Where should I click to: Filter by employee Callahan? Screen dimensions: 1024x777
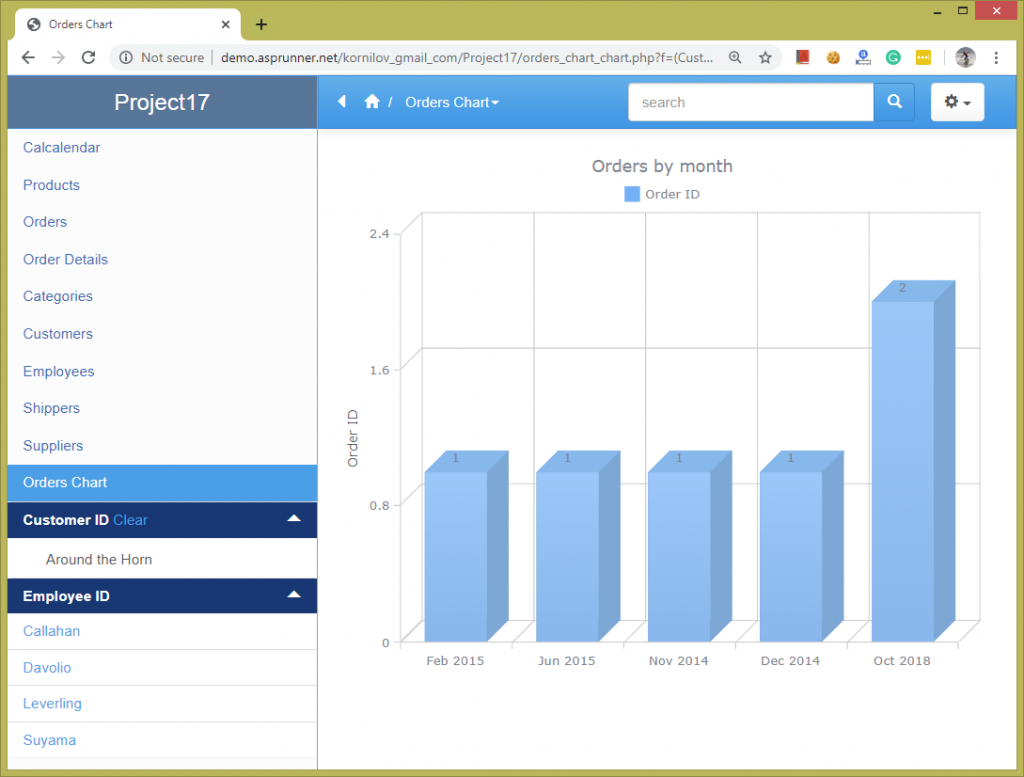[51, 631]
